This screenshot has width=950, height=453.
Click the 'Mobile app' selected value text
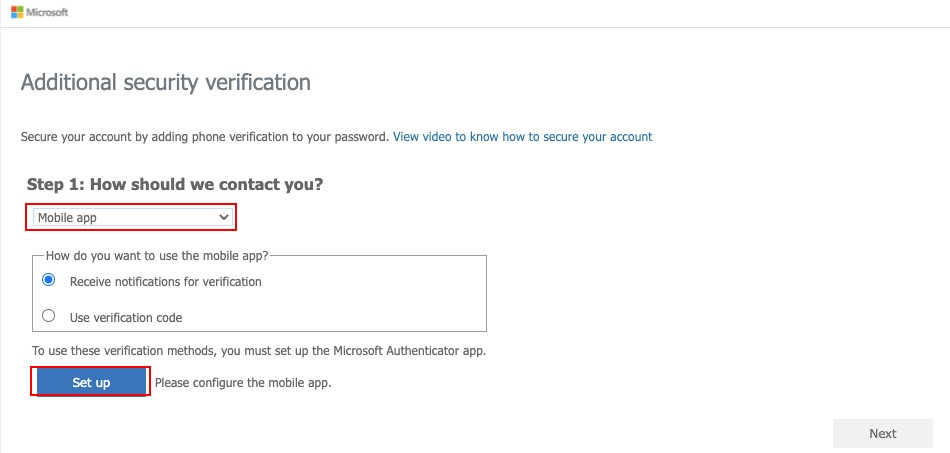point(67,217)
